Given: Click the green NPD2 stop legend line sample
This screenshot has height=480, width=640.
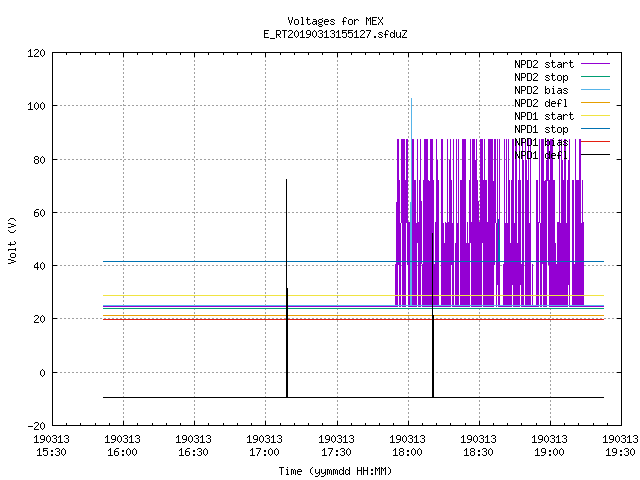Looking at the screenshot, I should (x=595, y=76).
